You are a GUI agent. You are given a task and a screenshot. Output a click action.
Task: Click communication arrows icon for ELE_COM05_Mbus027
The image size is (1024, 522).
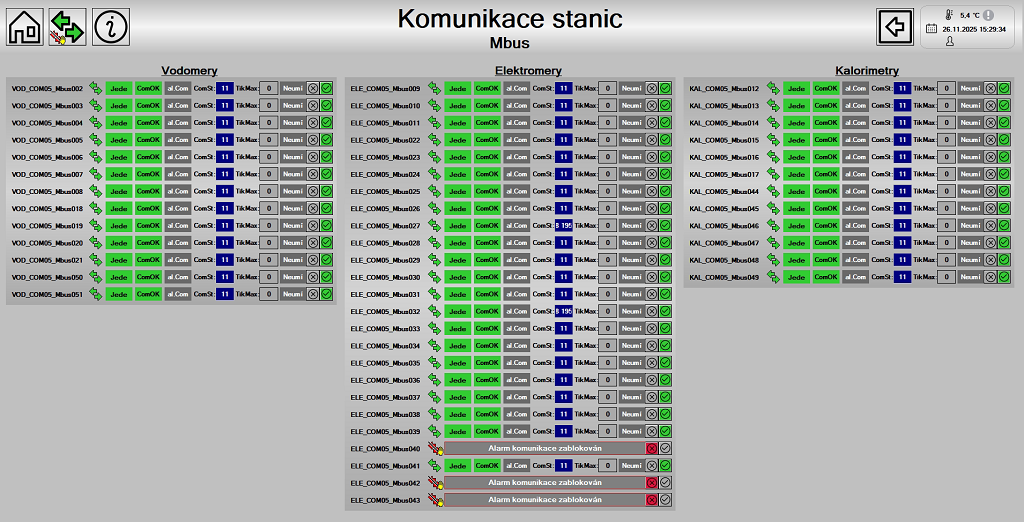coord(435,225)
